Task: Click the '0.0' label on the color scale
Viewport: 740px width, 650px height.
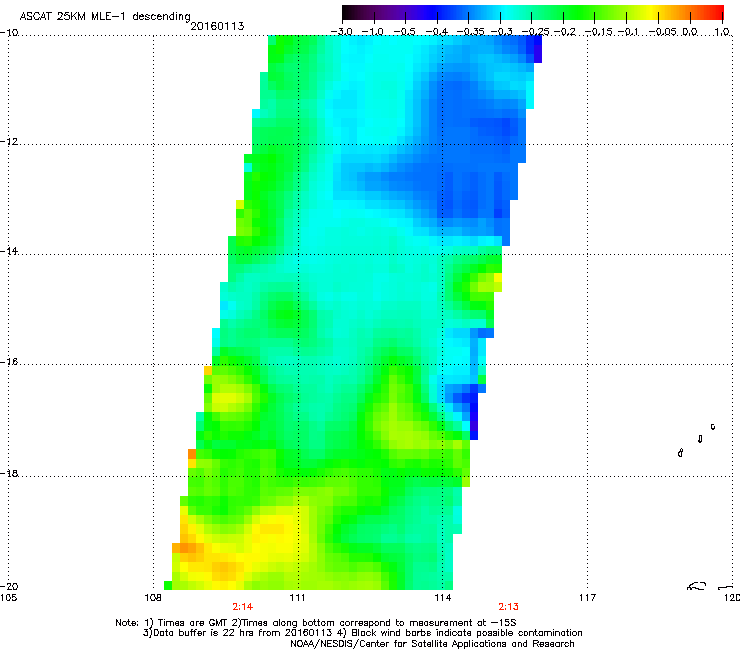Action: (690, 32)
